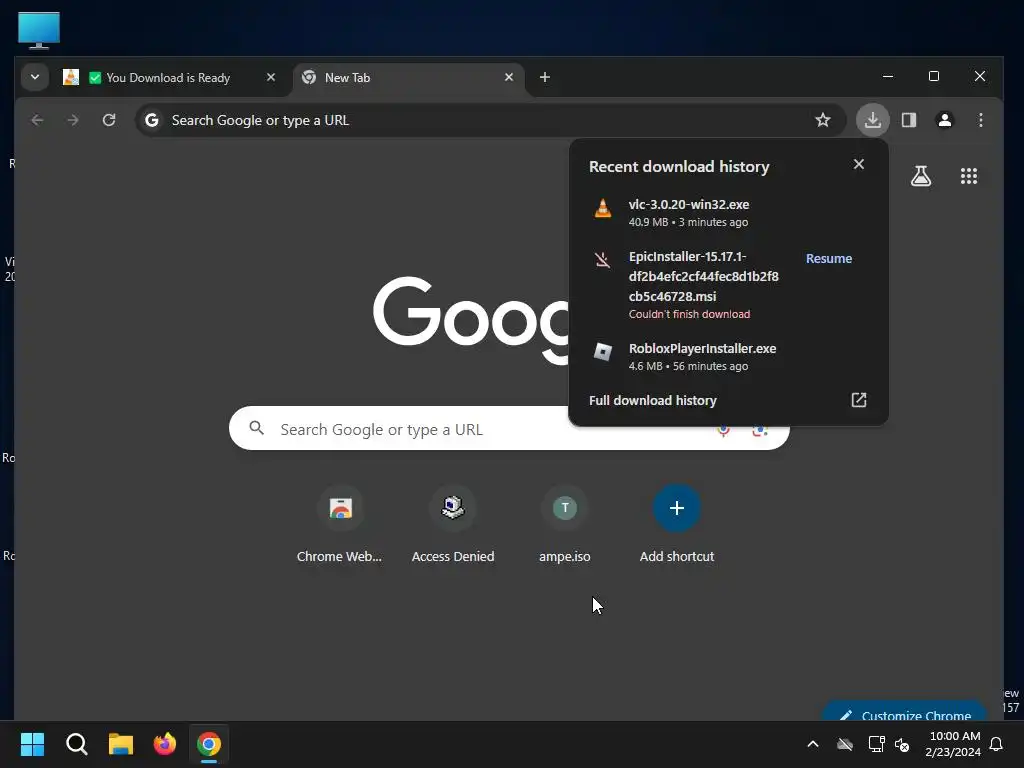The image size is (1024, 768).
Task: Open Chrome Labs flask icon
Action: (x=921, y=176)
